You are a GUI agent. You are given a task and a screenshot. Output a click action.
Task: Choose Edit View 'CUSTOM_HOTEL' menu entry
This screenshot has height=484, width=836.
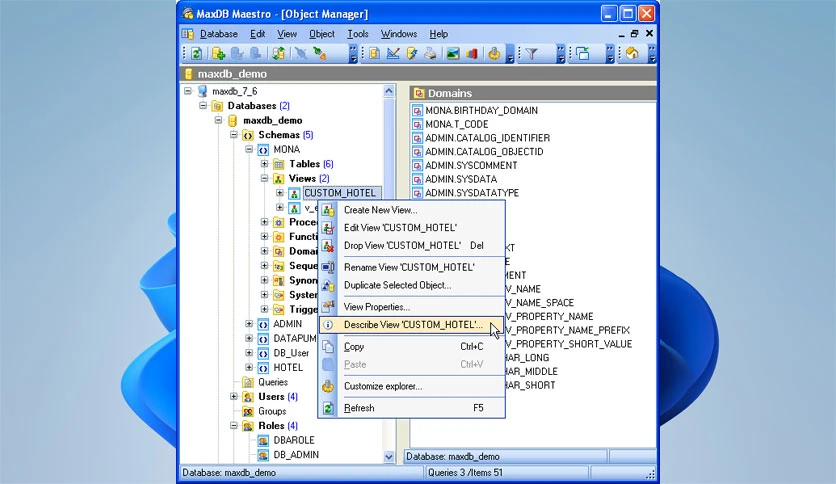(412, 228)
